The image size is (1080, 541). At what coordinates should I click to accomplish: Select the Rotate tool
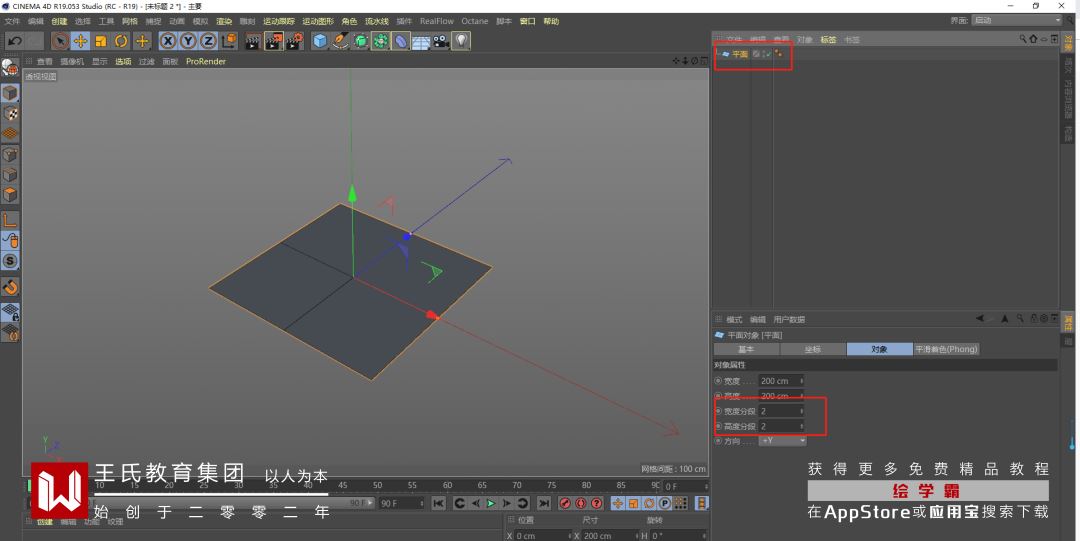[x=121, y=41]
